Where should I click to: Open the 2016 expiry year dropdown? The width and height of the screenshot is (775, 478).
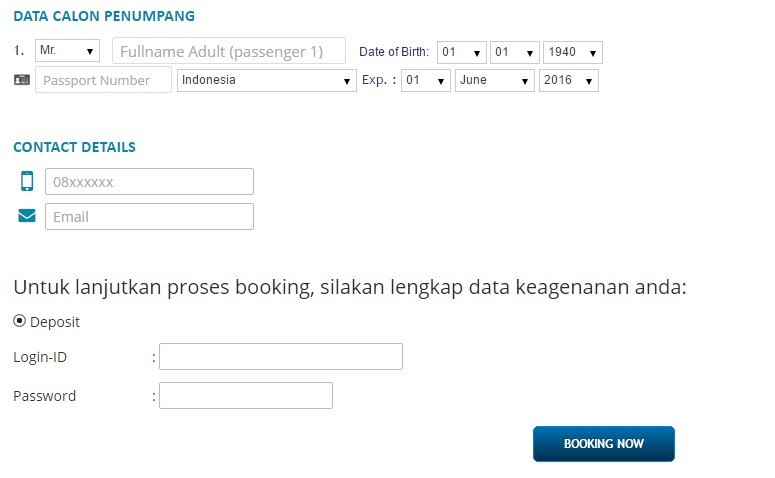click(568, 80)
